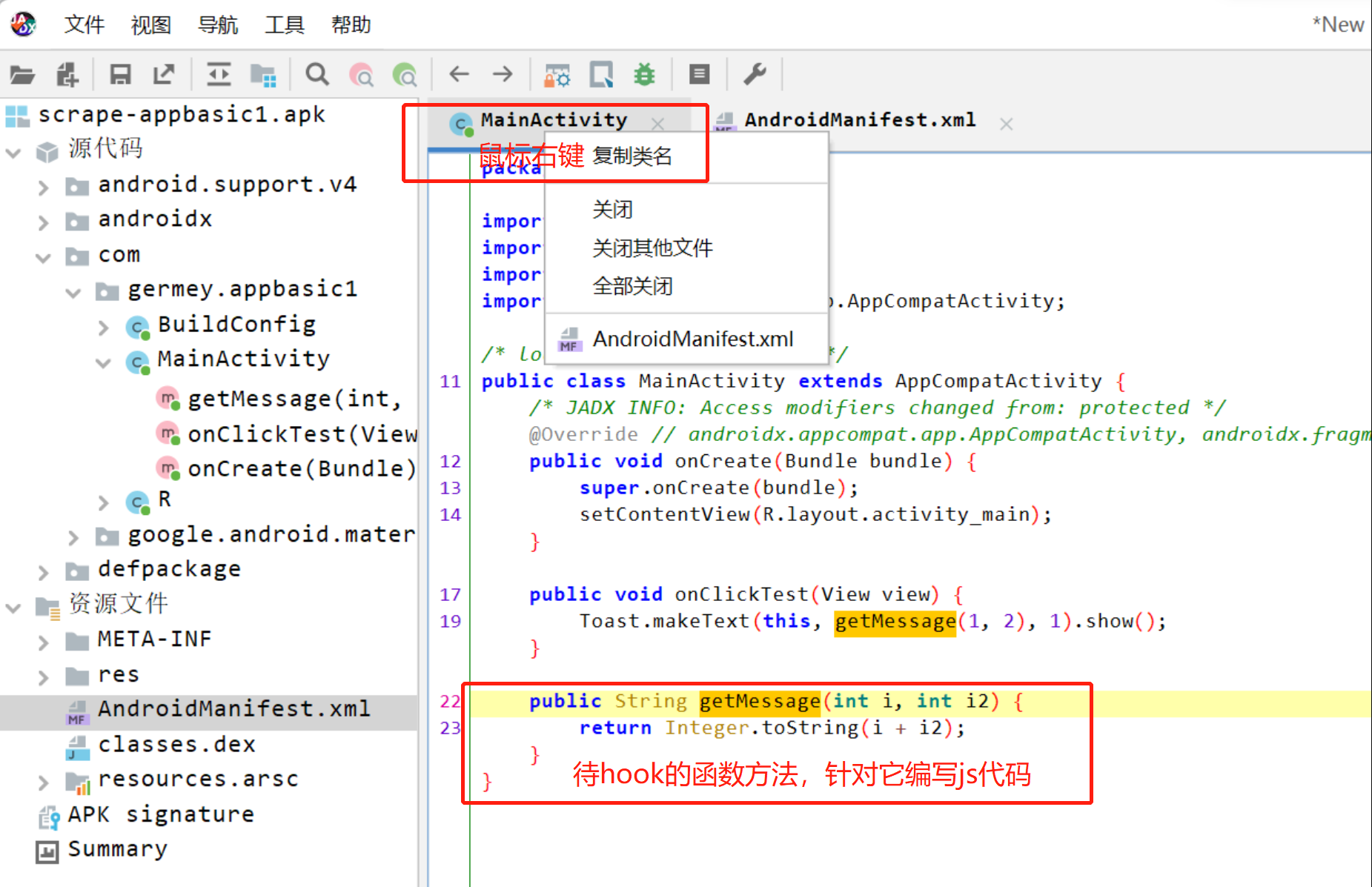Expand the META-INF folder

pos(43,642)
